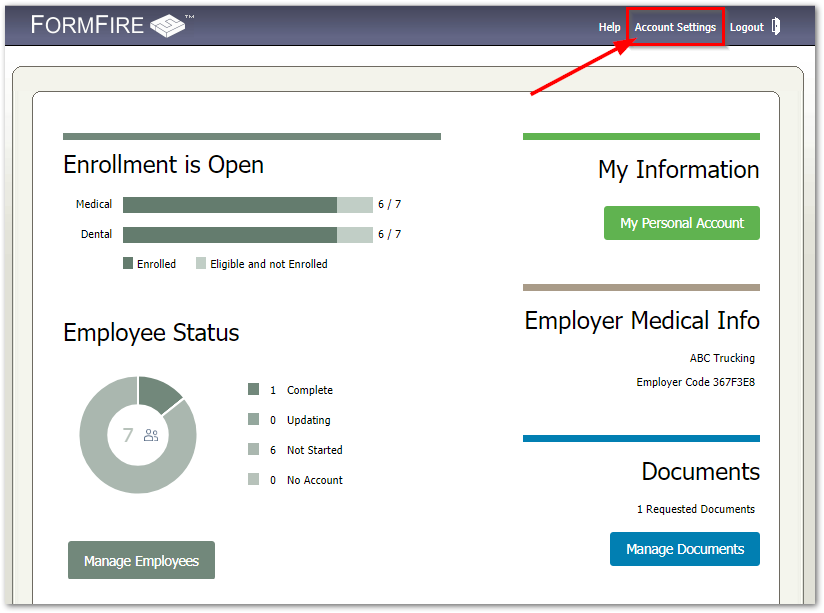Open the Help menu item
The width and height of the screenshot is (824, 613).
click(609, 27)
